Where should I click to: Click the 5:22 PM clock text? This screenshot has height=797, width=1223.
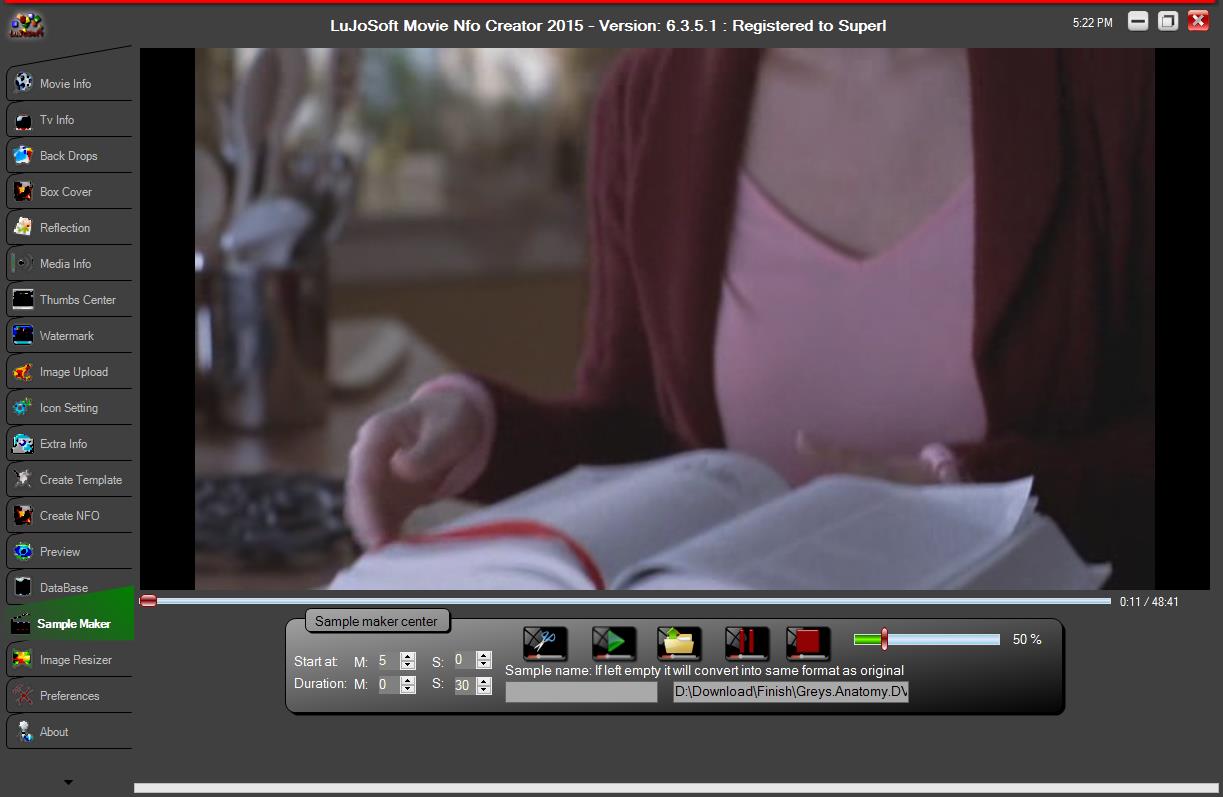[1092, 22]
